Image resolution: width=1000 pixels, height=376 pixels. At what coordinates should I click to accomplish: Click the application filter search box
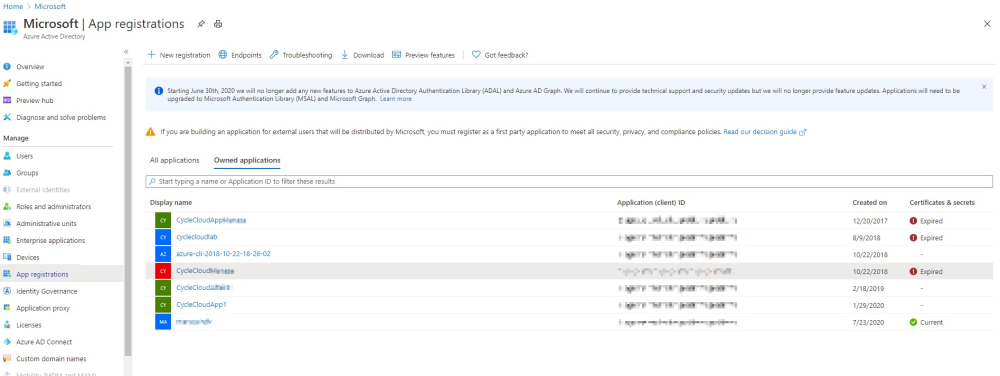(569, 182)
